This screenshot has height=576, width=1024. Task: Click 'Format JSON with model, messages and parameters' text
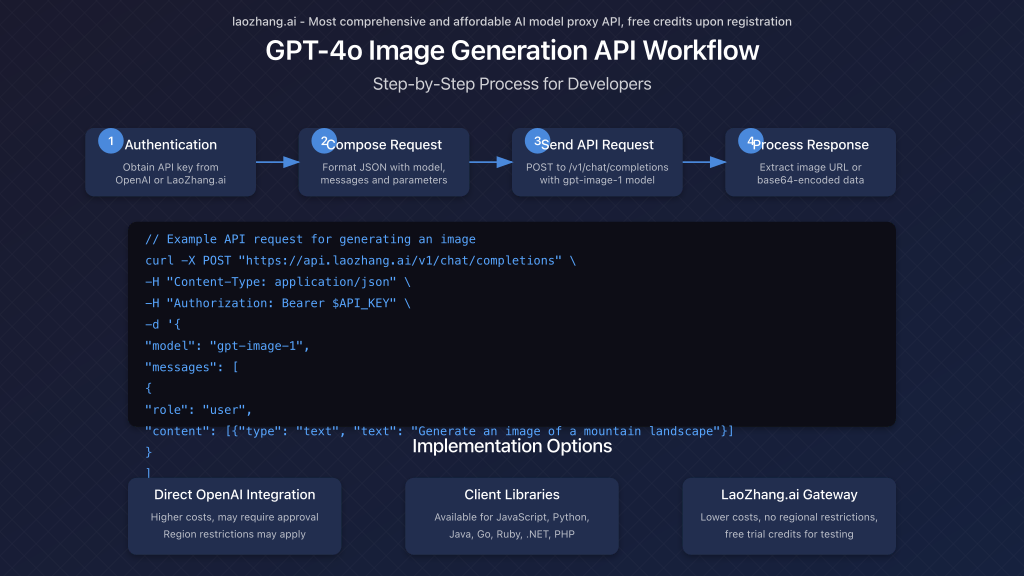coord(384,174)
